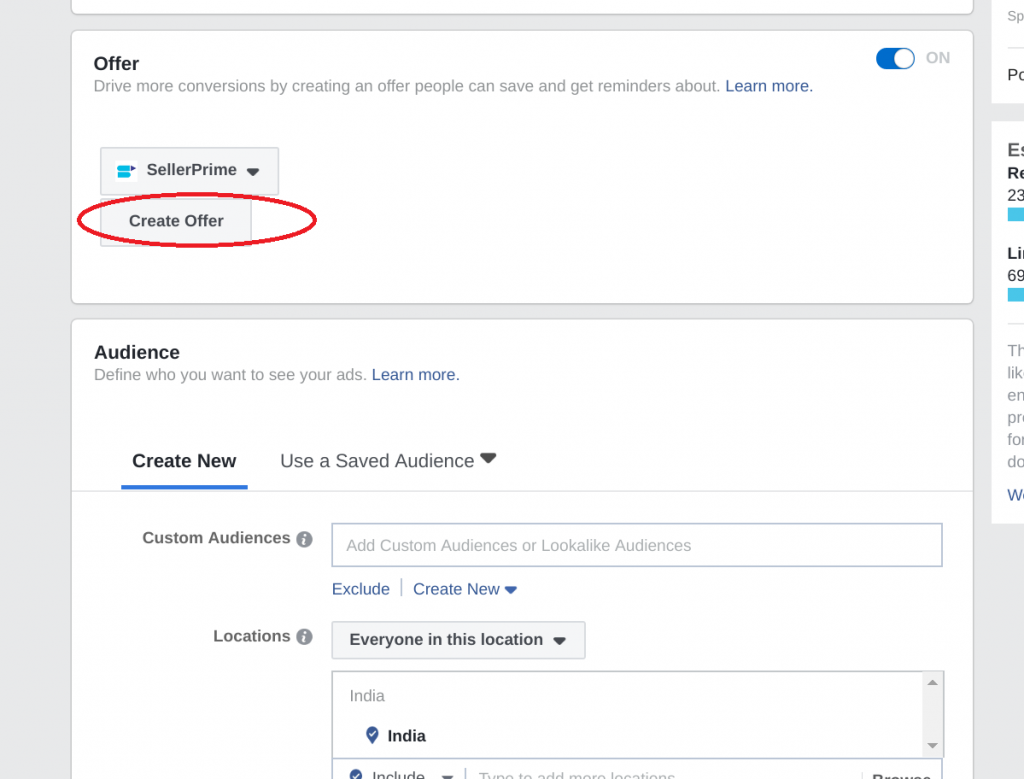The image size is (1024, 779).
Task: Turn off the Offer toggle
Action: (895, 58)
